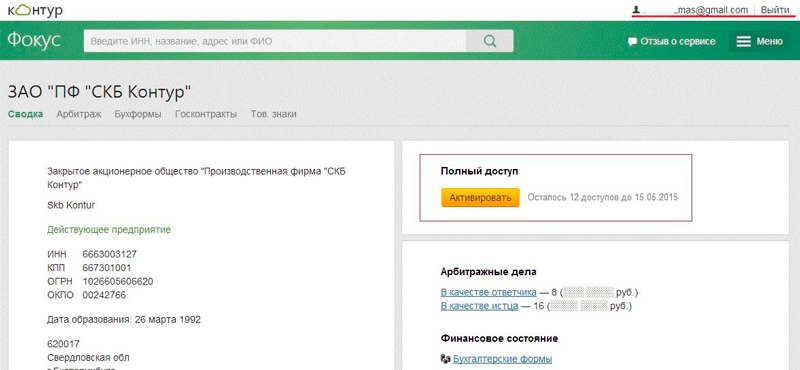This screenshot has height=370, width=800.
Task: Click the Осталось 12 доступов до 15.05.2015 text
Action: tap(603, 198)
